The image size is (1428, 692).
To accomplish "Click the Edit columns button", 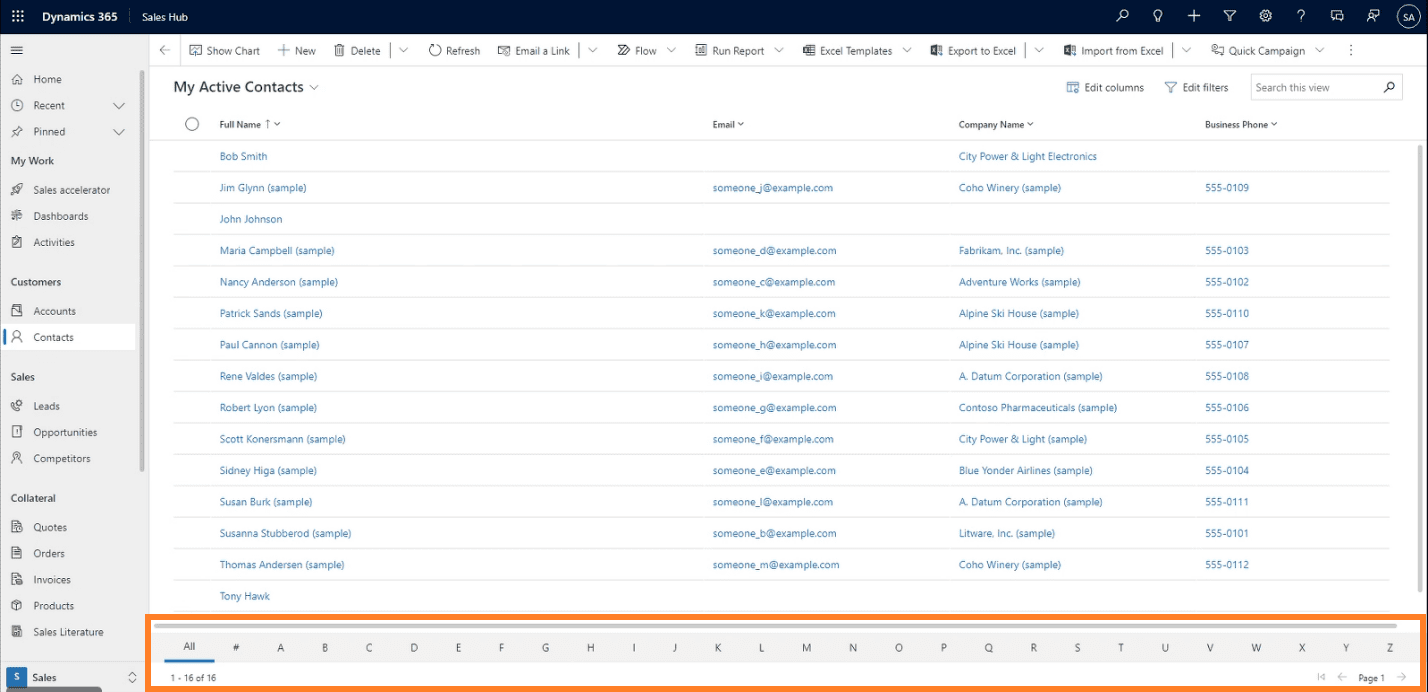I will point(1105,88).
